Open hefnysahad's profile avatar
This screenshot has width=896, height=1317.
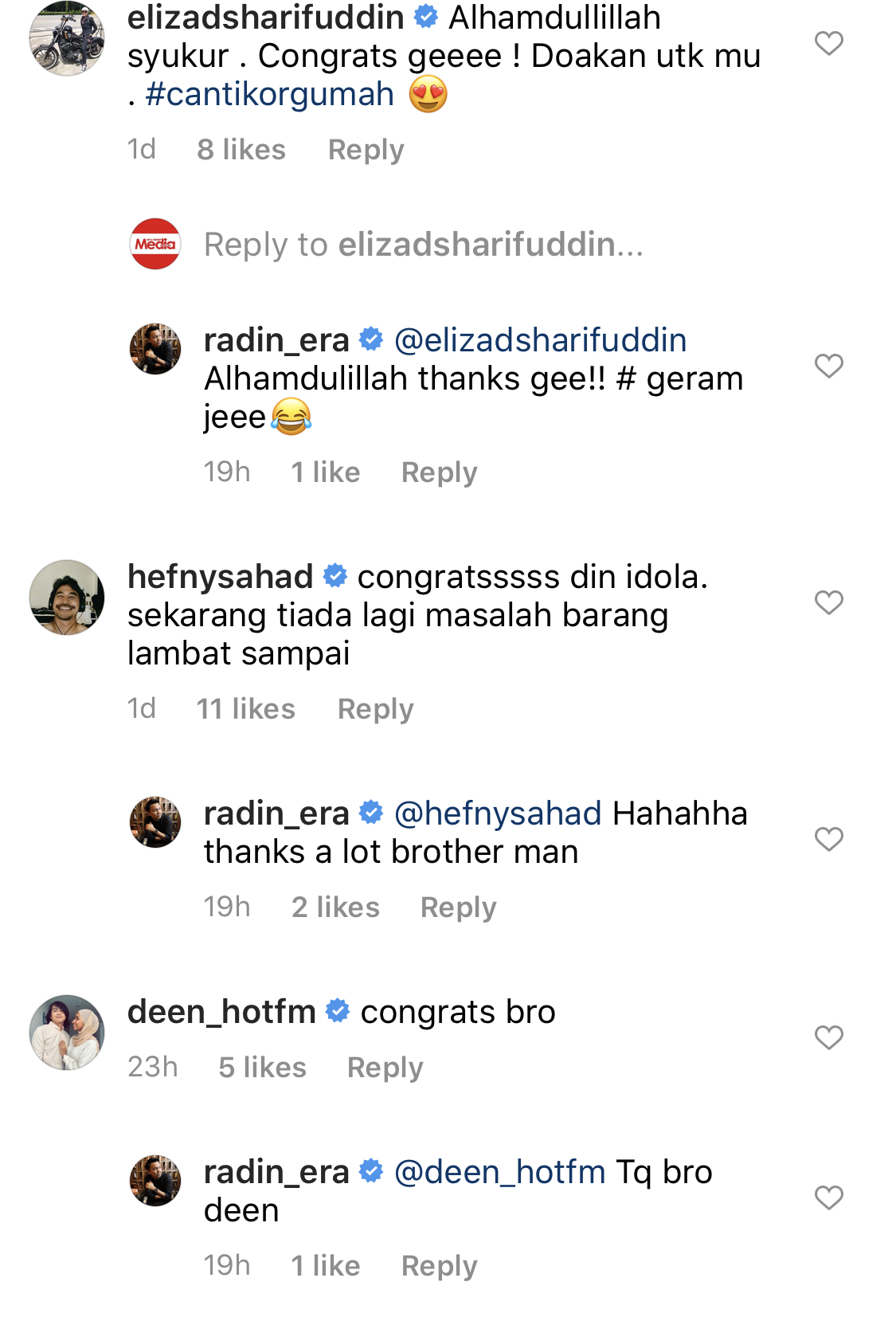67,598
